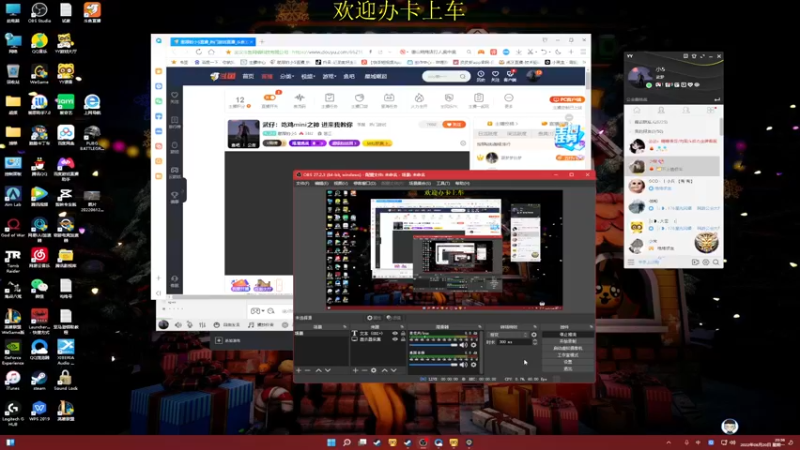The height and width of the screenshot is (450, 800).
Task: Click the OBS 开始录制 button
Action: tap(568, 341)
